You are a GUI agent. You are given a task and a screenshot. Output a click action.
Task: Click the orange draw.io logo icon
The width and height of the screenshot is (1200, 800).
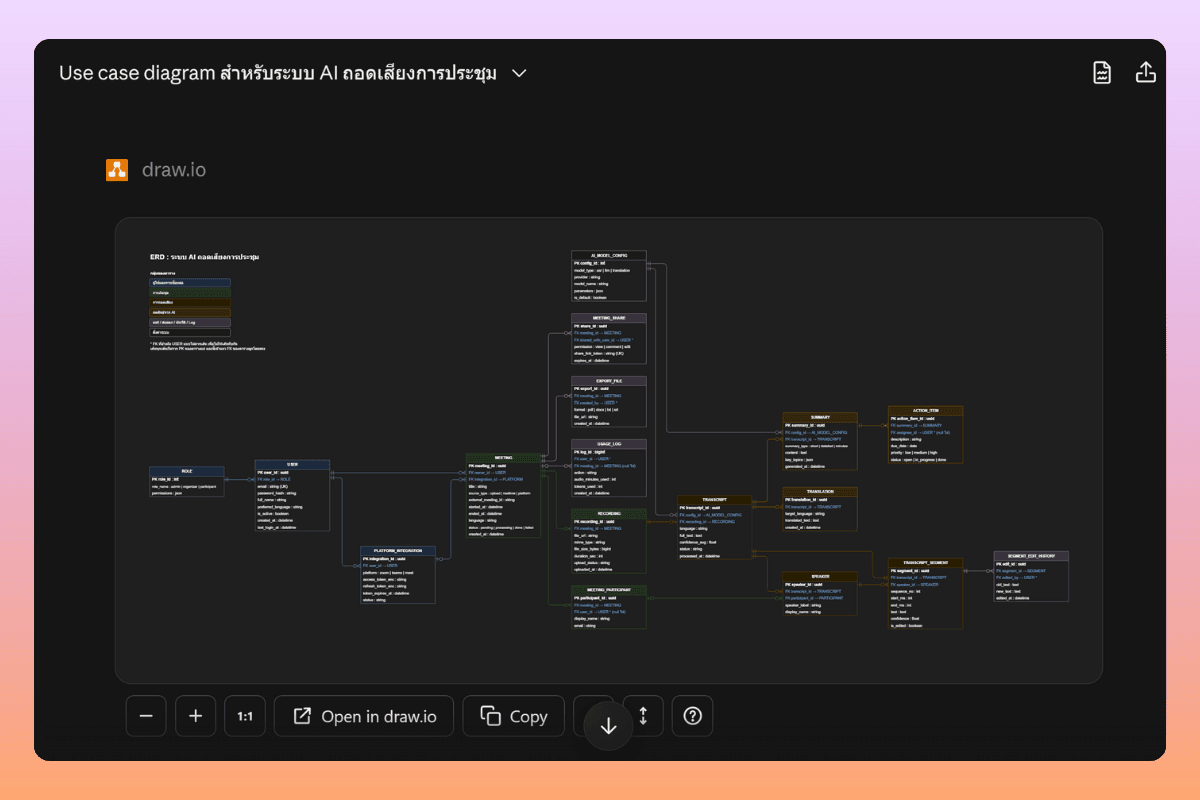point(117,170)
